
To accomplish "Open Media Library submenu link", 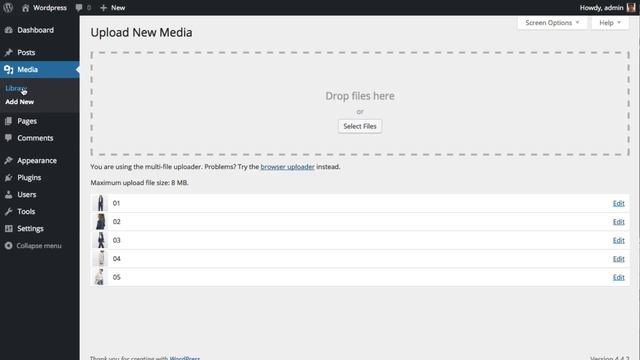I will click(16, 88).
